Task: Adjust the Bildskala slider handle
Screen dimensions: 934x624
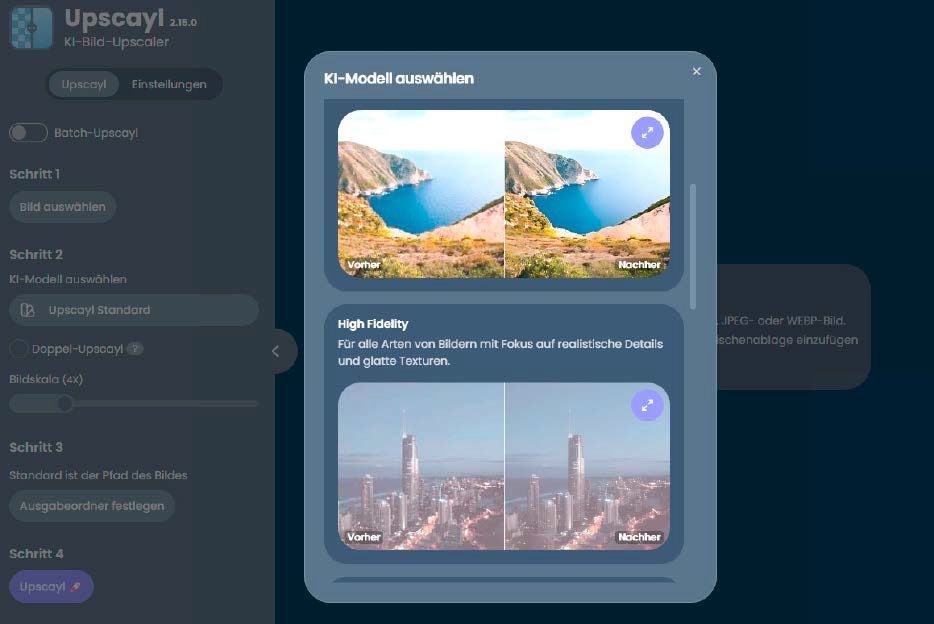Action: pos(65,403)
